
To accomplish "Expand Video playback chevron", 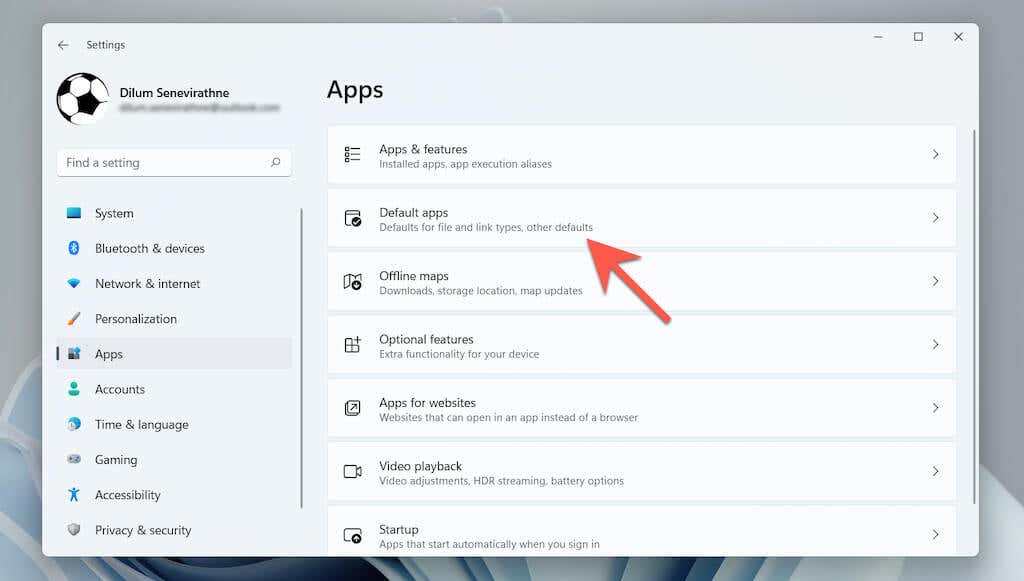I will click(x=935, y=471).
